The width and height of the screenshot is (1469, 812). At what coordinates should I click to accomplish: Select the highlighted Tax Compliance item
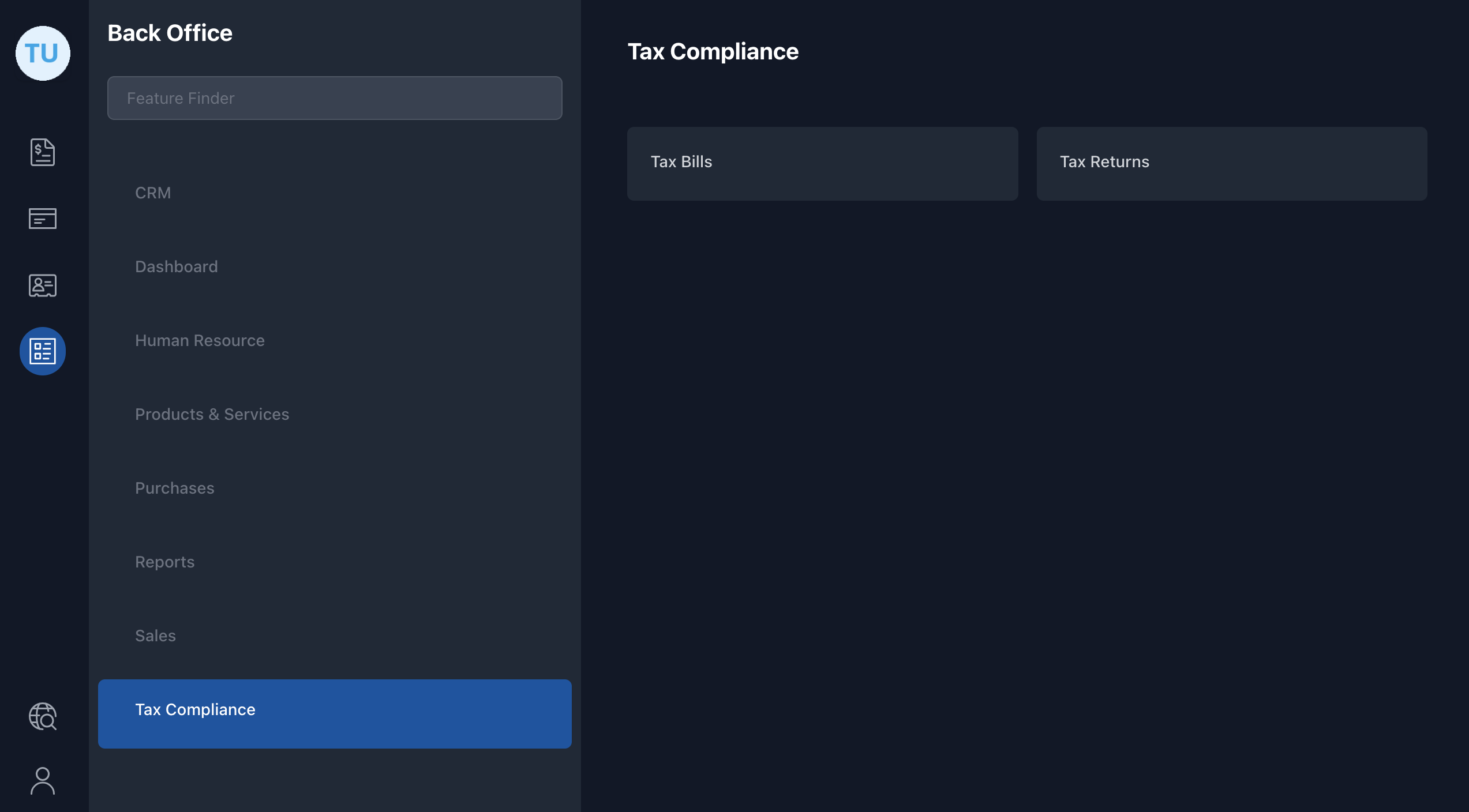(335, 714)
